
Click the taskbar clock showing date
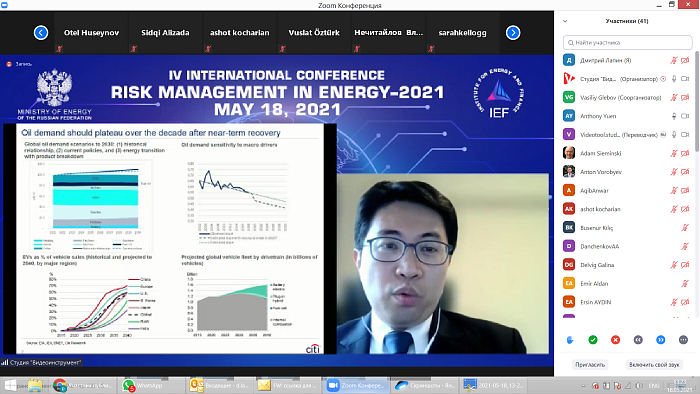679,386
